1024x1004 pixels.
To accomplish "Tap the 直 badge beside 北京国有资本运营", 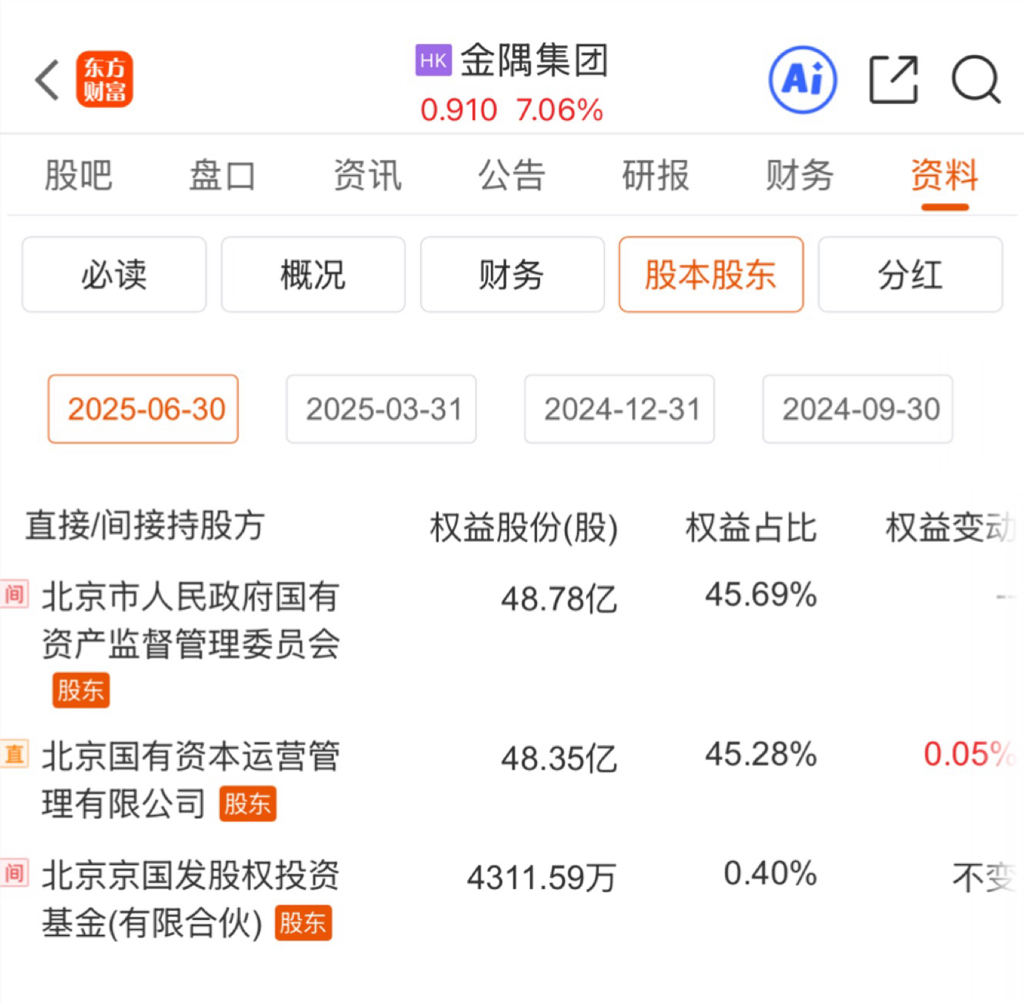I will [x=14, y=754].
